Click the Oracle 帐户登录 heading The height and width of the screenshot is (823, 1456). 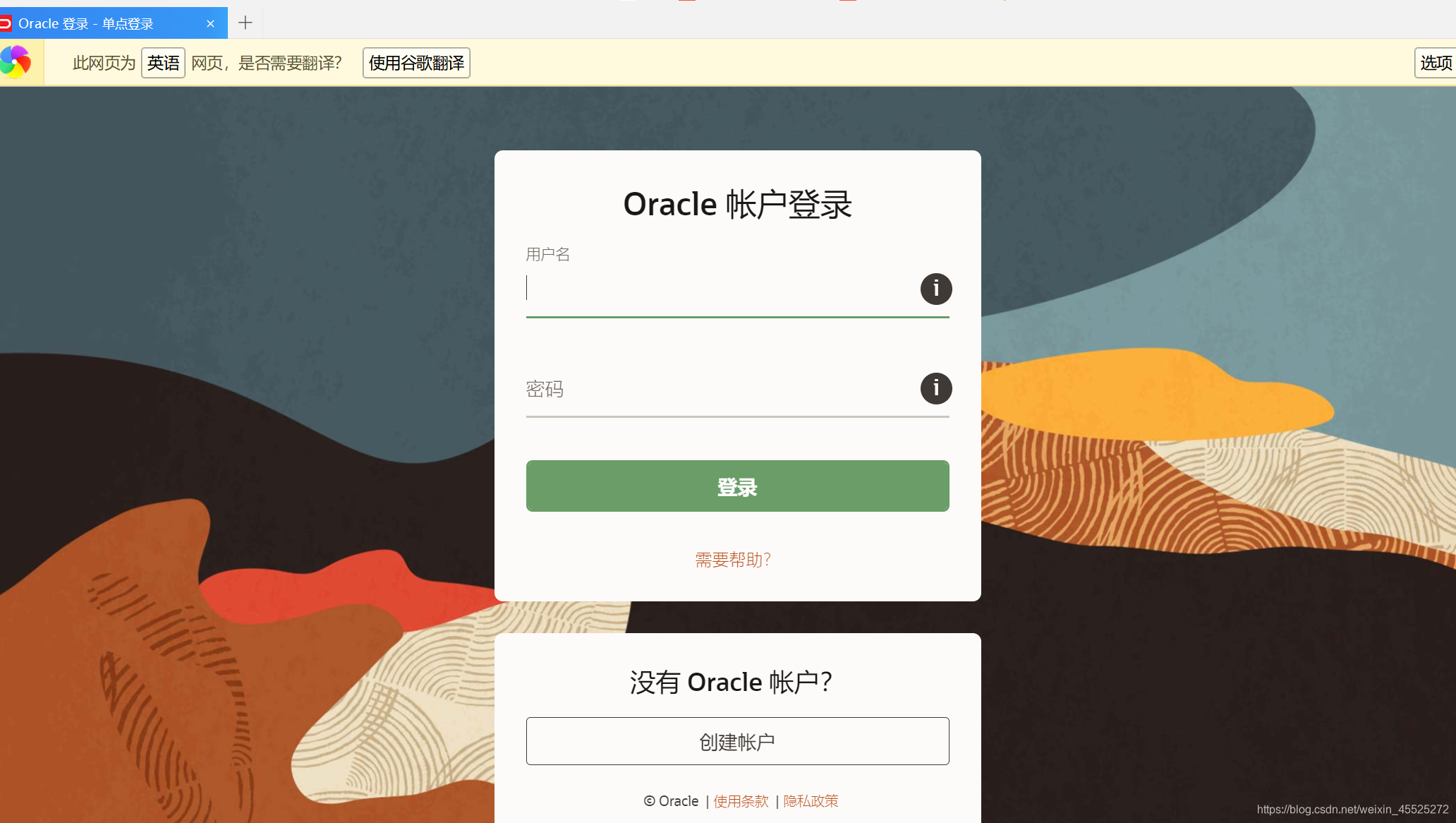point(737,205)
